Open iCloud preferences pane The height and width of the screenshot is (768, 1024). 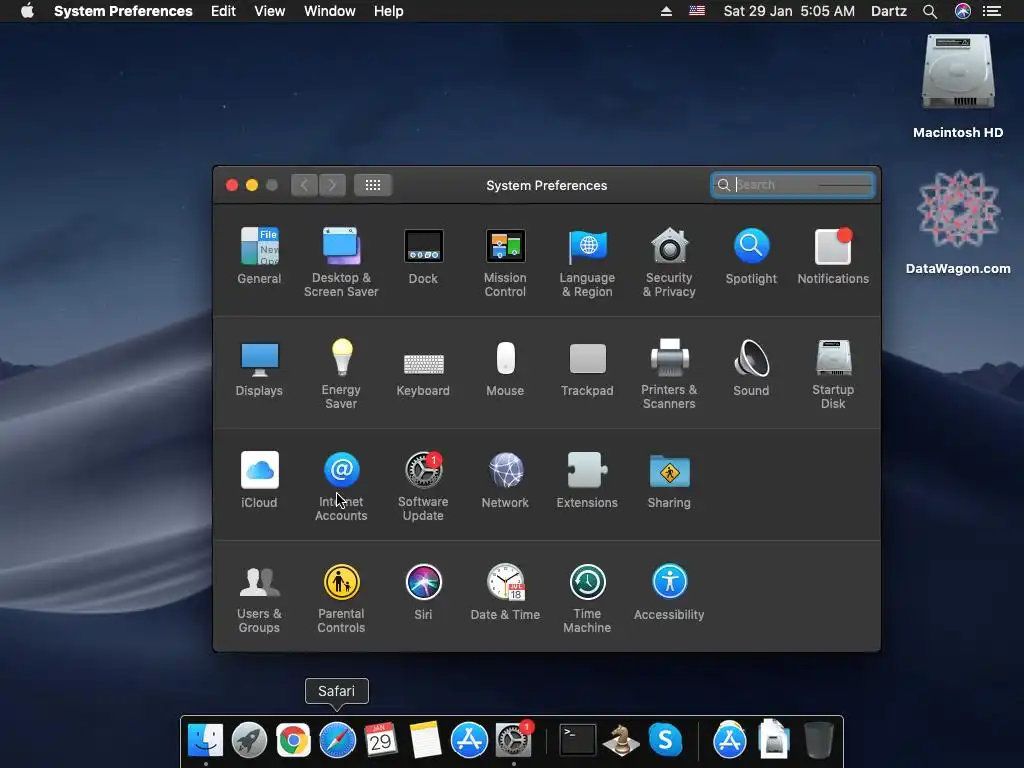coord(259,479)
